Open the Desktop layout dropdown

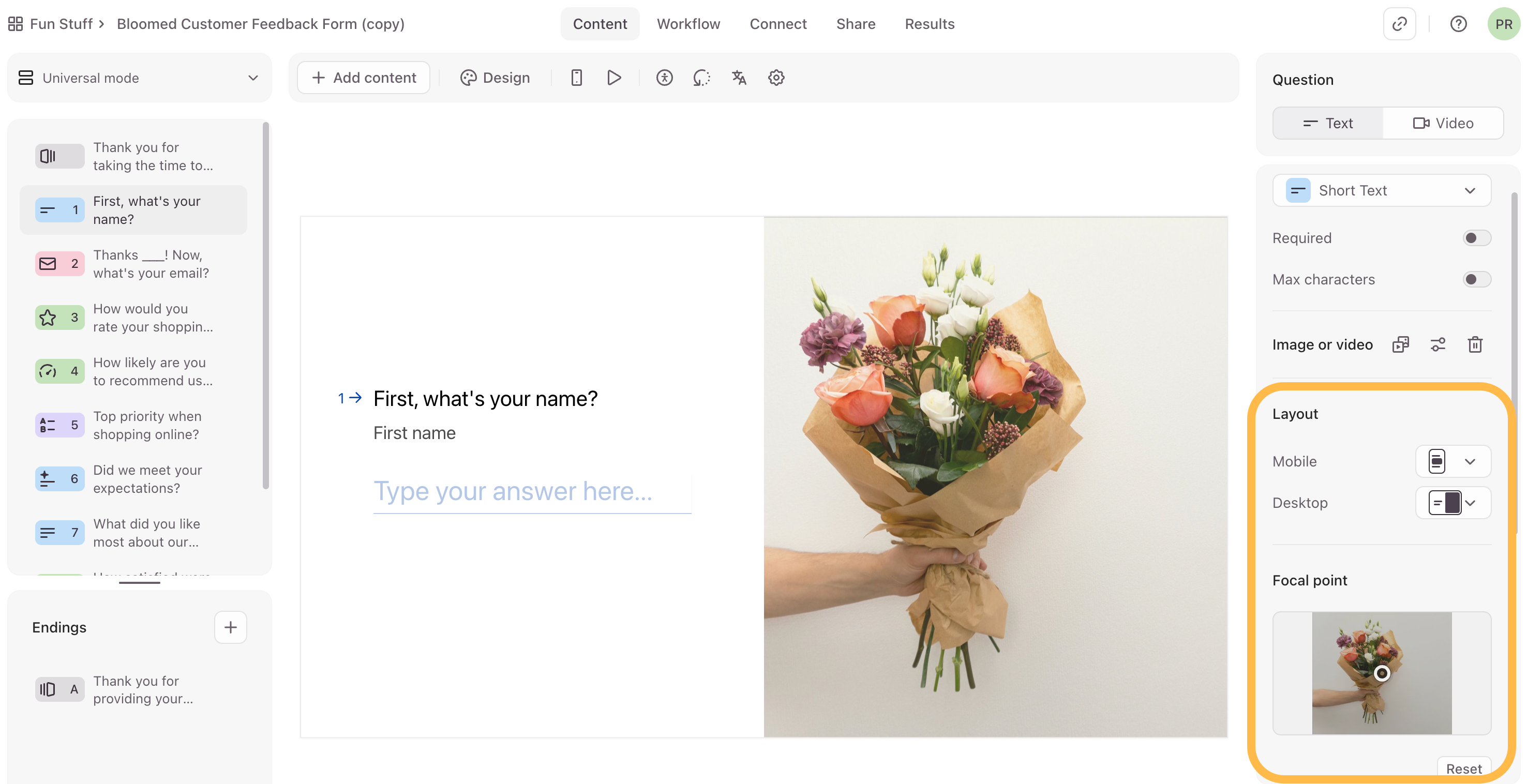tap(1453, 503)
